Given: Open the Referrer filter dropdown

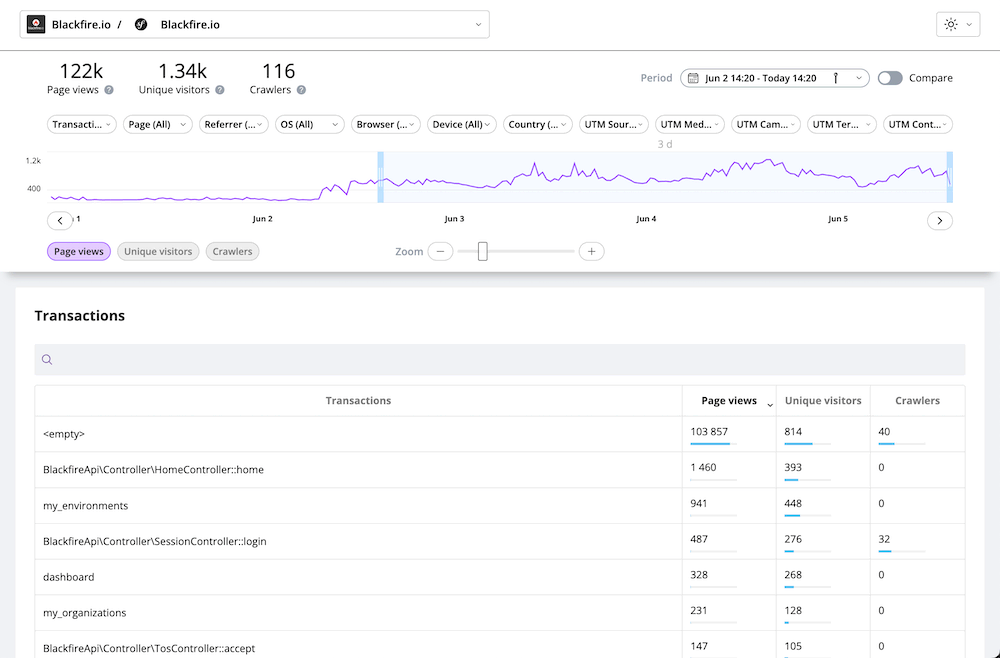Looking at the screenshot, I should (x=233, y=124).
